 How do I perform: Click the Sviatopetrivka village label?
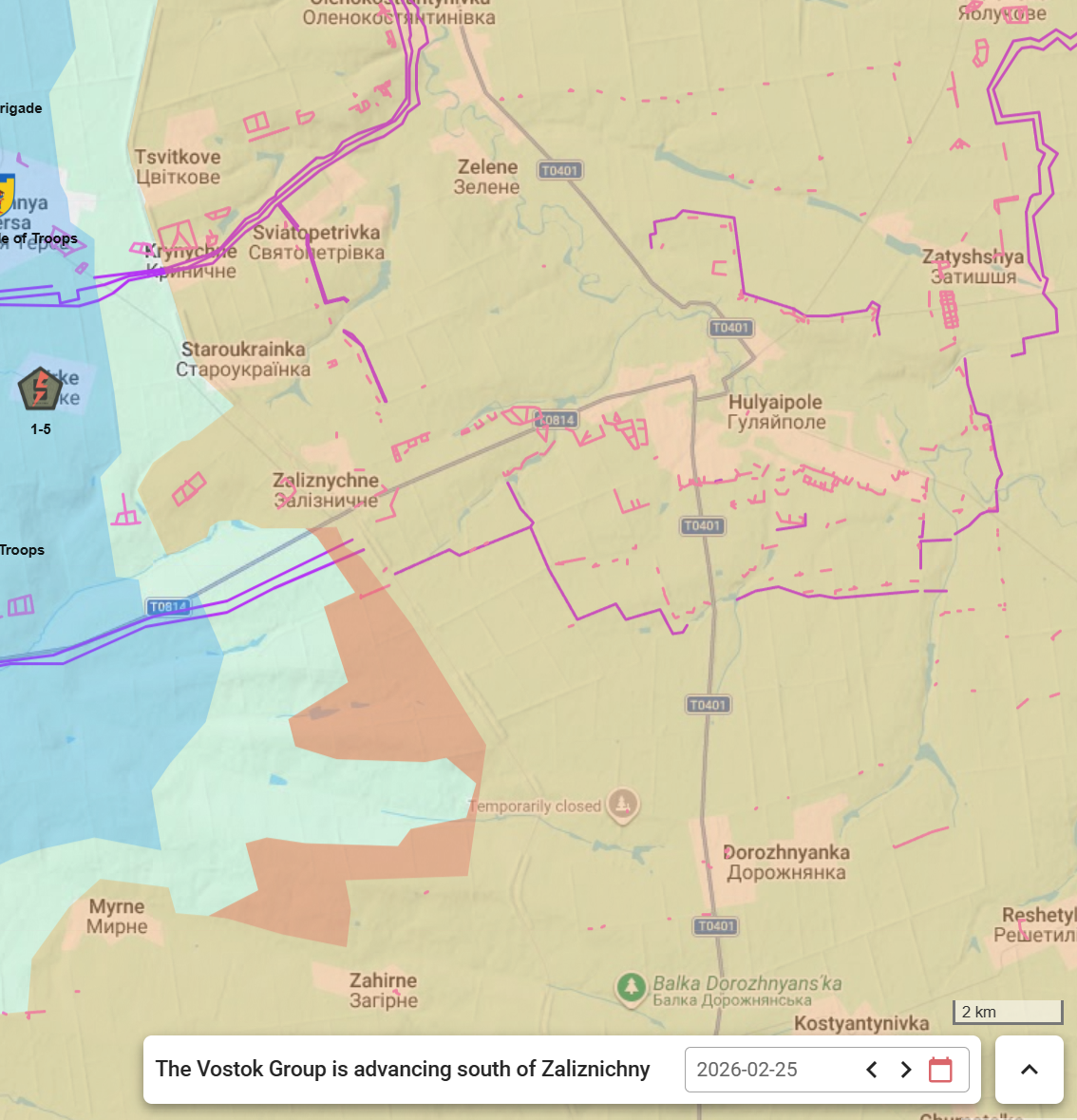316,242
